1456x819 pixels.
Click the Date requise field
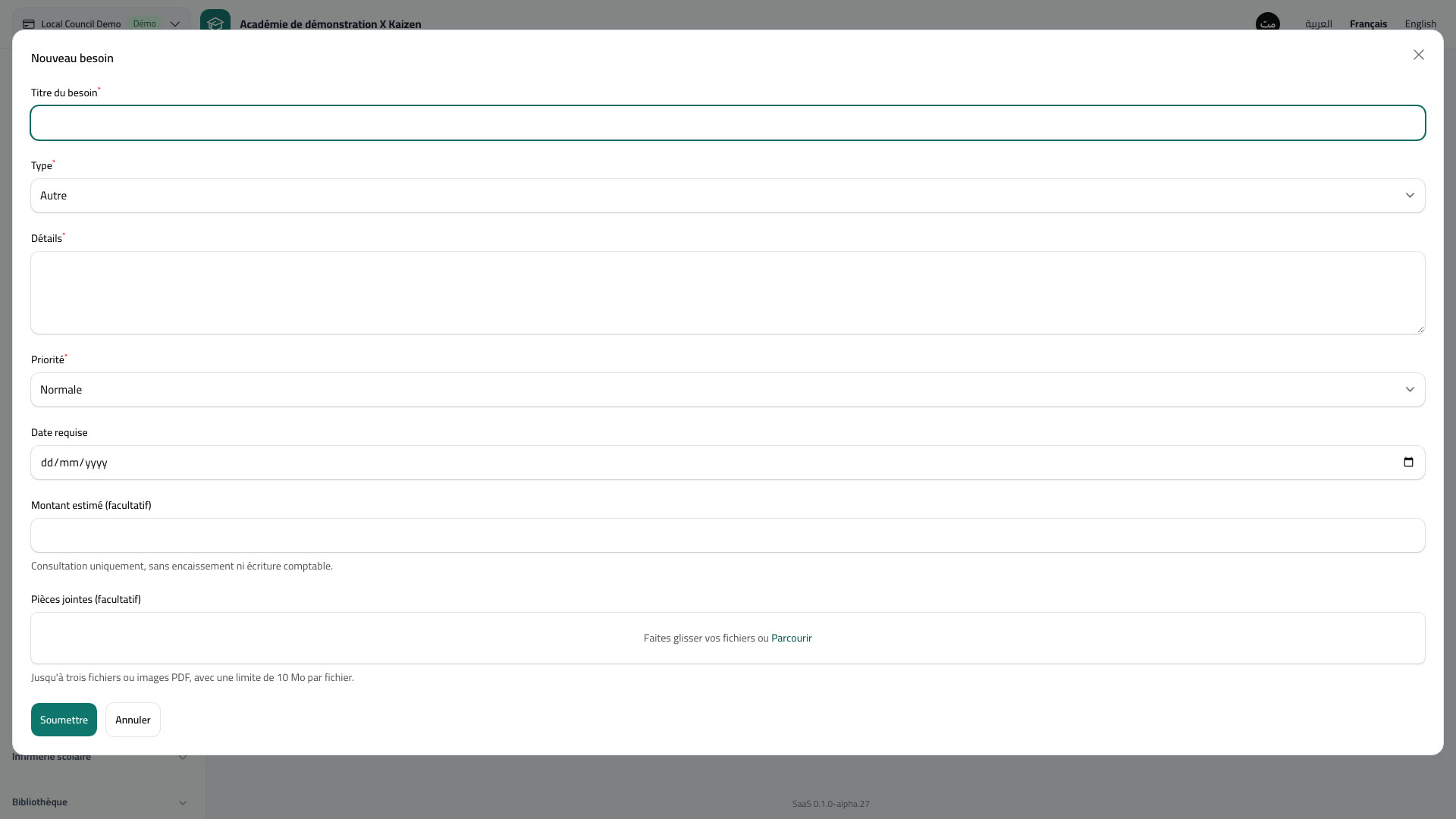point(727,463)
